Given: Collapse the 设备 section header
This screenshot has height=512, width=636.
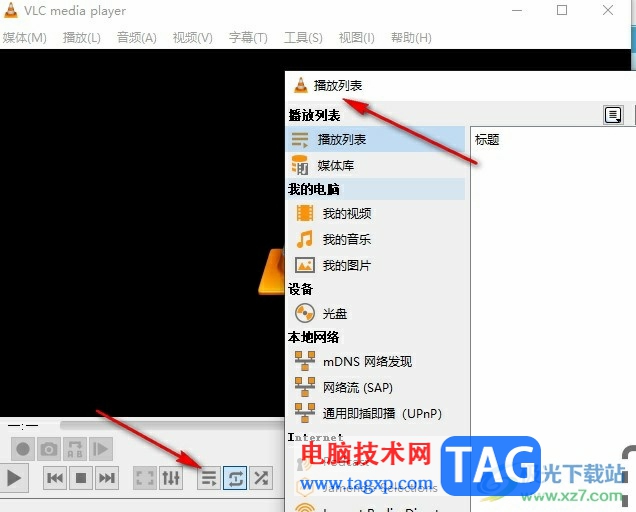Looking at the screenshot, I should (301, 289).
